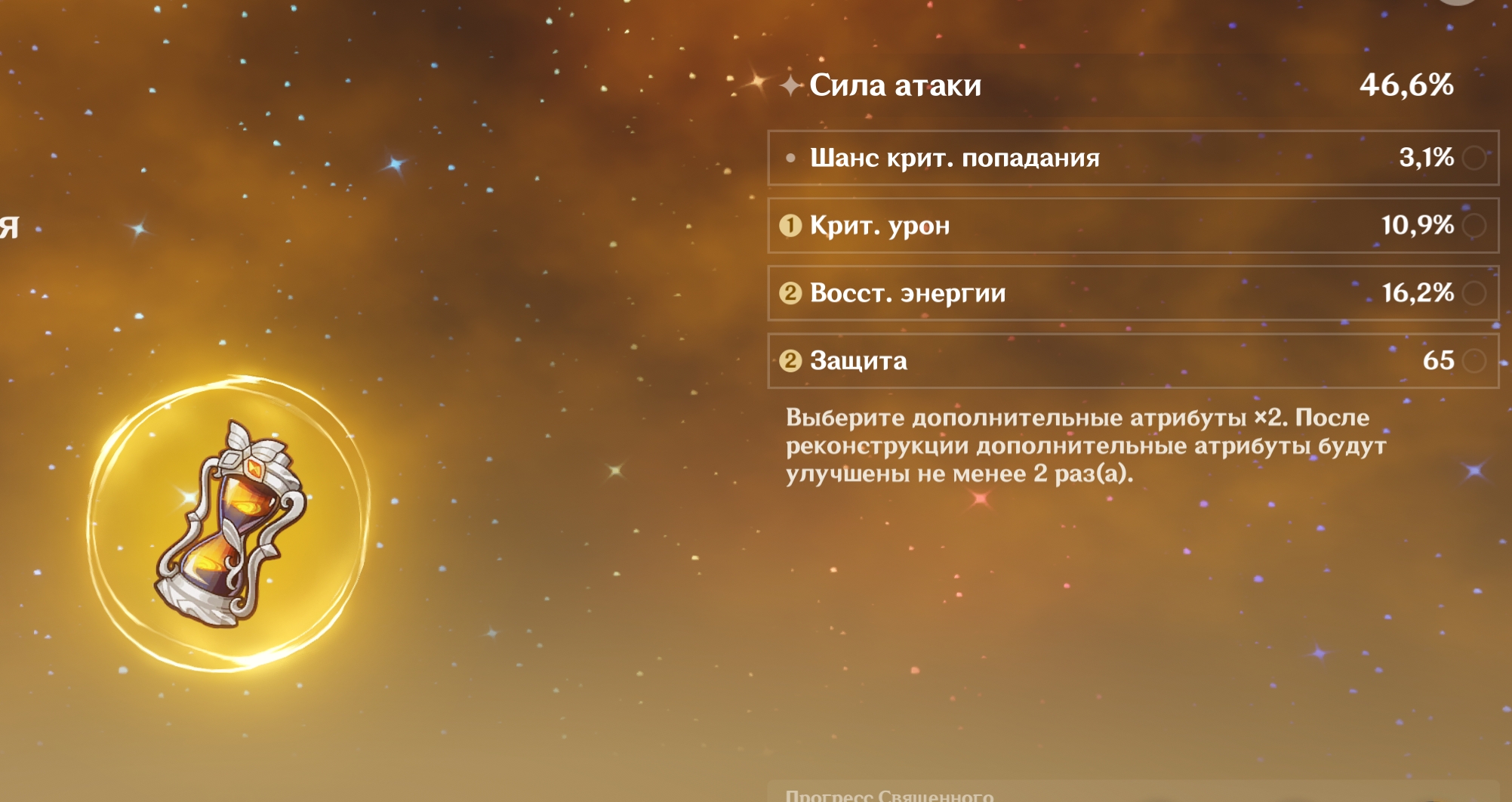Click the main stat value 46,6%
The image size is (1512, 802).
click(x=1406, y=85)
